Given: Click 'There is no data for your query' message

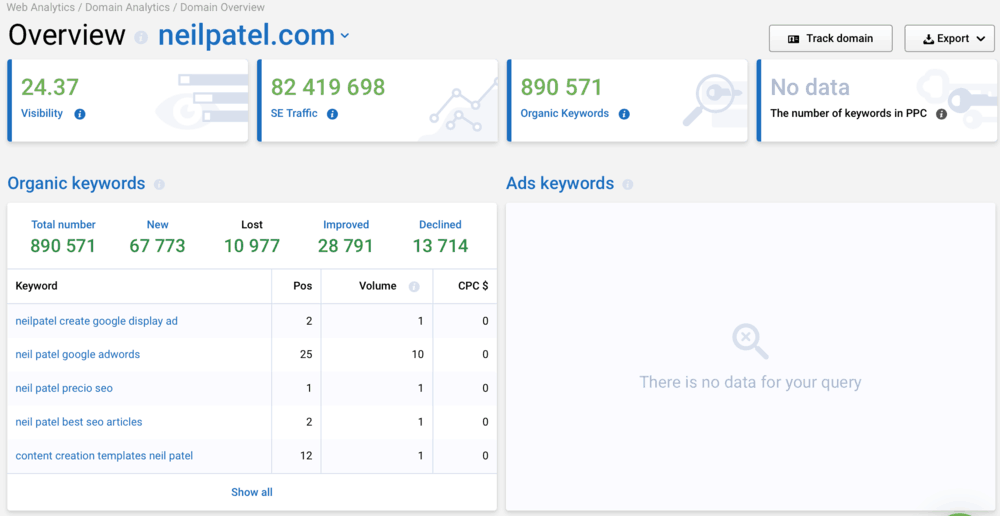Looking at the screenshot, I should tap(750, 383).
